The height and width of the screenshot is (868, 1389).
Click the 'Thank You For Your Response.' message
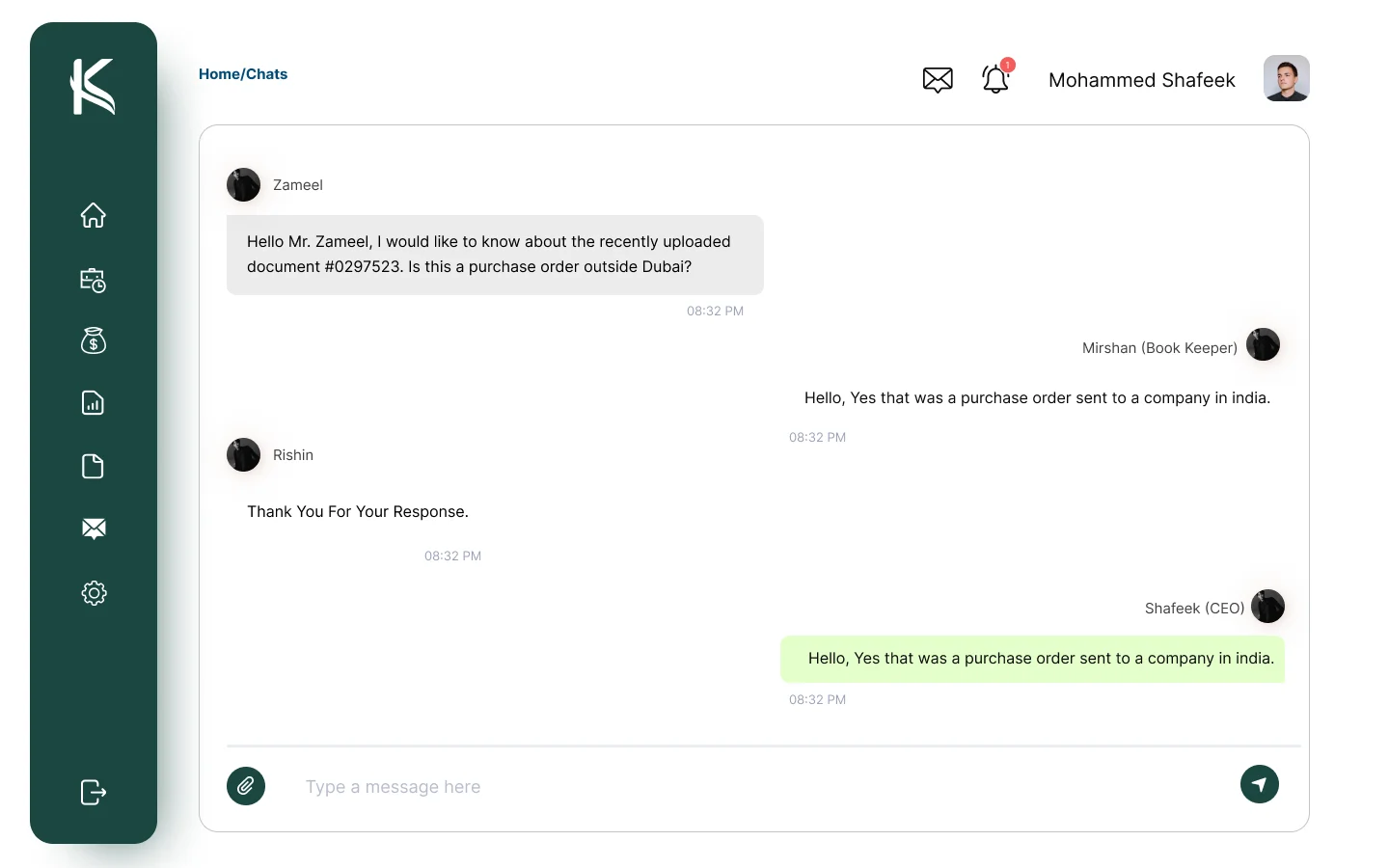tap(358, 512)
